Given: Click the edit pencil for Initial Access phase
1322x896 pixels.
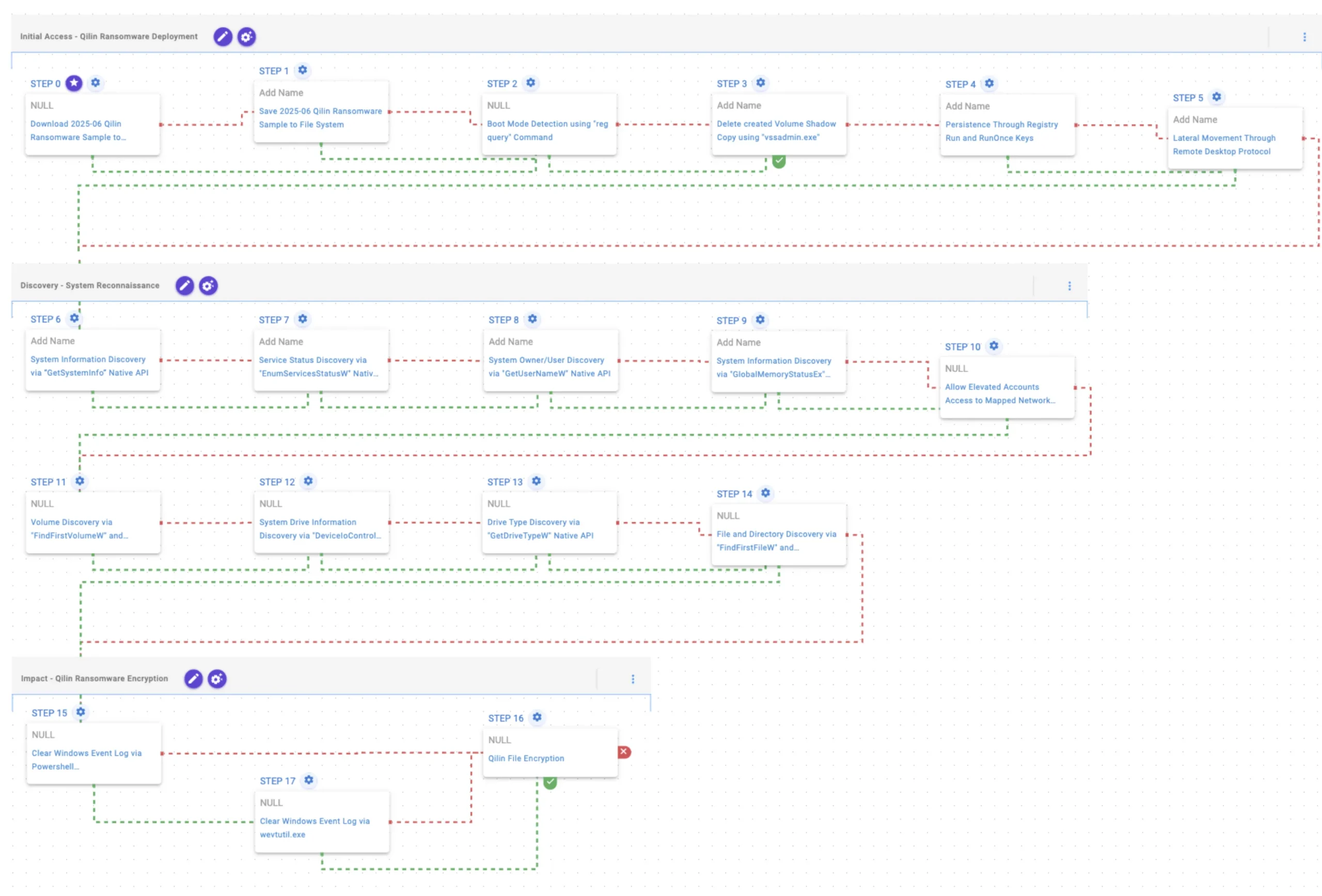Looking at the screenshot, I should pos(223,37).
